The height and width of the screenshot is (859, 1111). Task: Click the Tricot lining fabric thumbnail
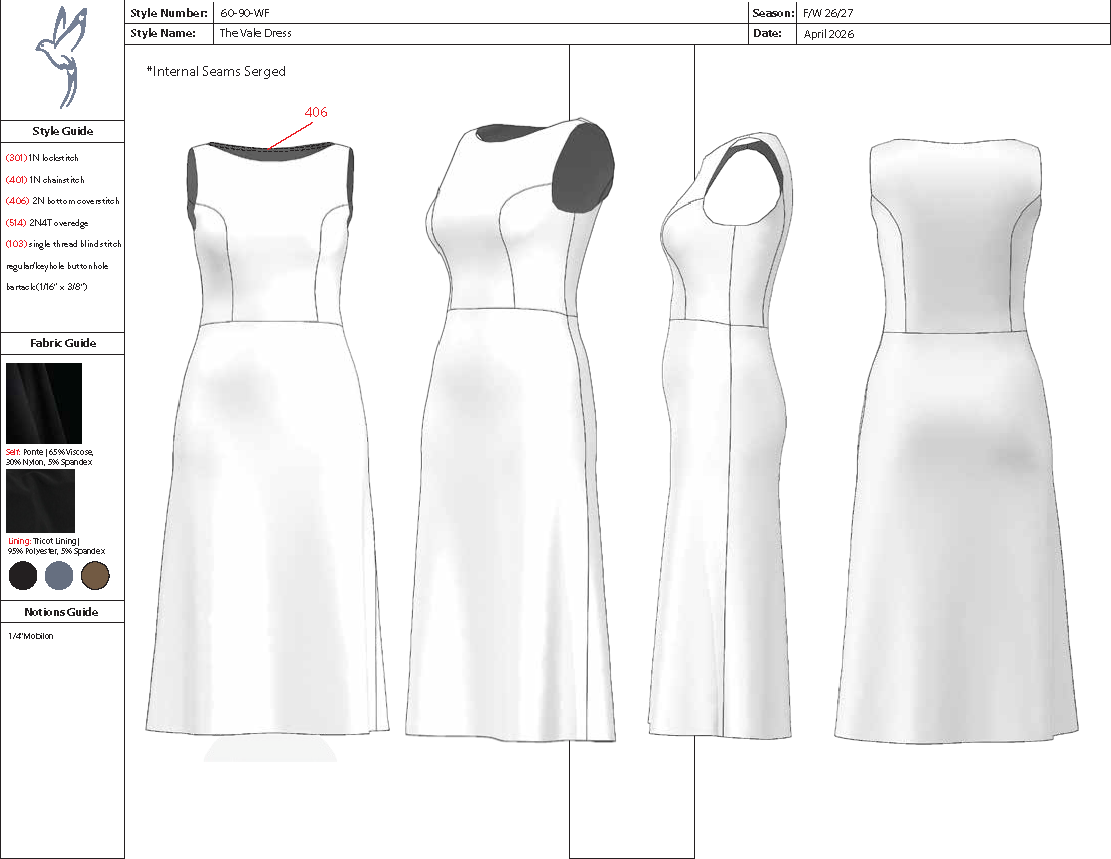[43, 500]
